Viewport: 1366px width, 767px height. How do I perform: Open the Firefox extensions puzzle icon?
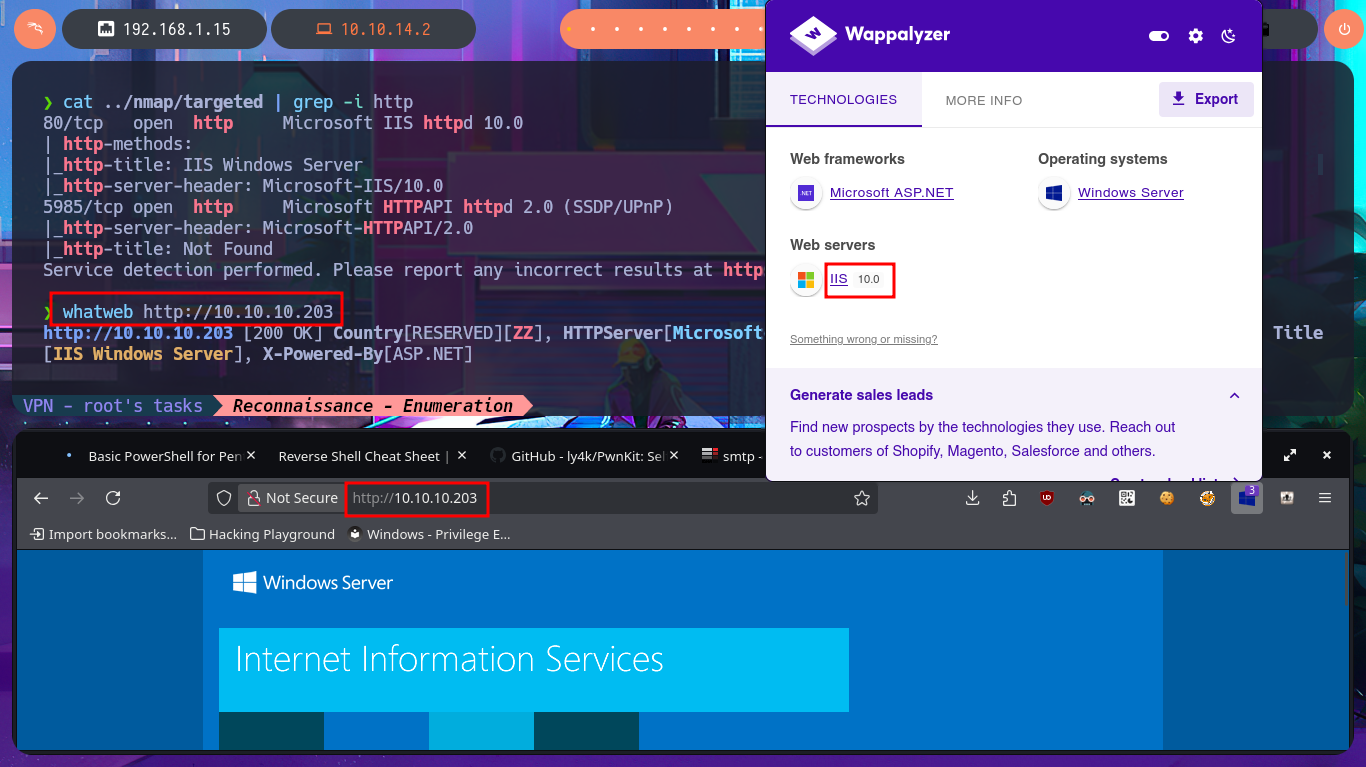tap(1009, 498)
